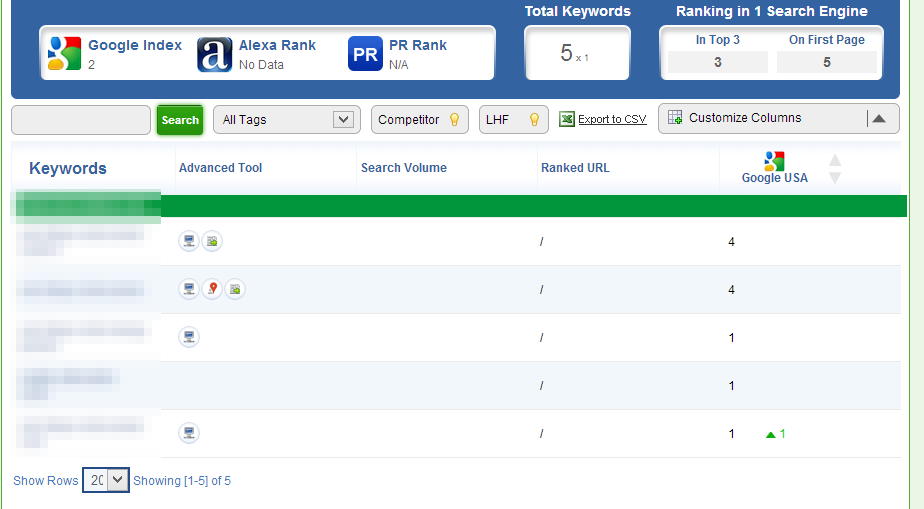Click the green highlighted group header row
The image size is (924, 509).
[x=459, y=206]
